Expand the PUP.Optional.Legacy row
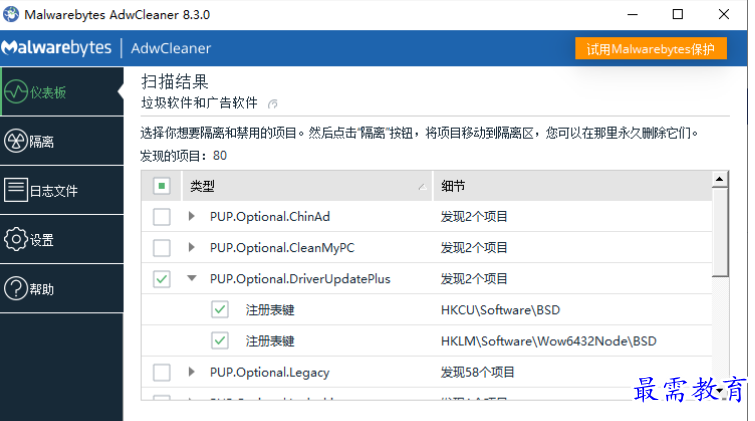 pyautogui.click(x=192, y=372)
